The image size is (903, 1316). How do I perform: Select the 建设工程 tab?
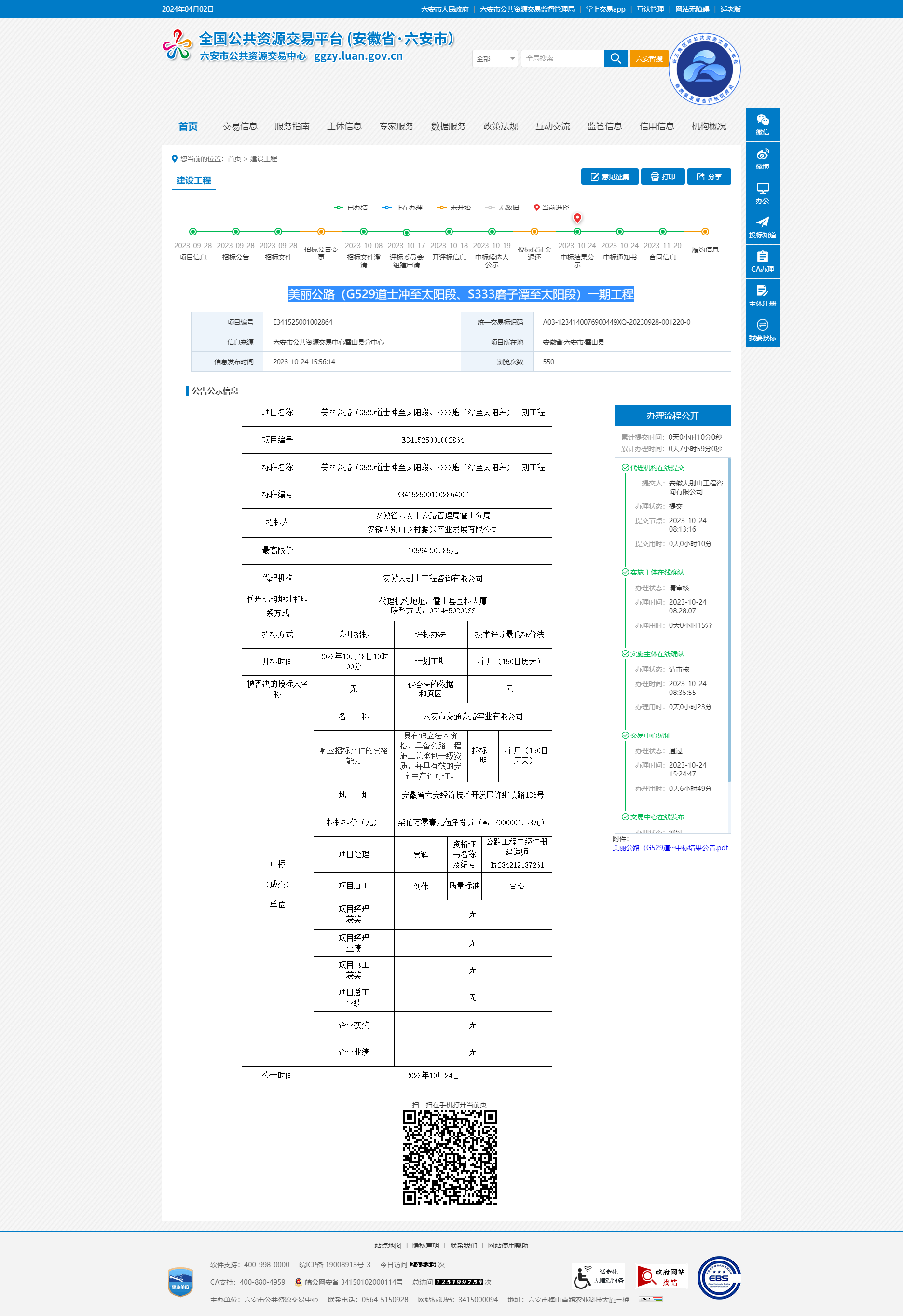tap(193, 180)
